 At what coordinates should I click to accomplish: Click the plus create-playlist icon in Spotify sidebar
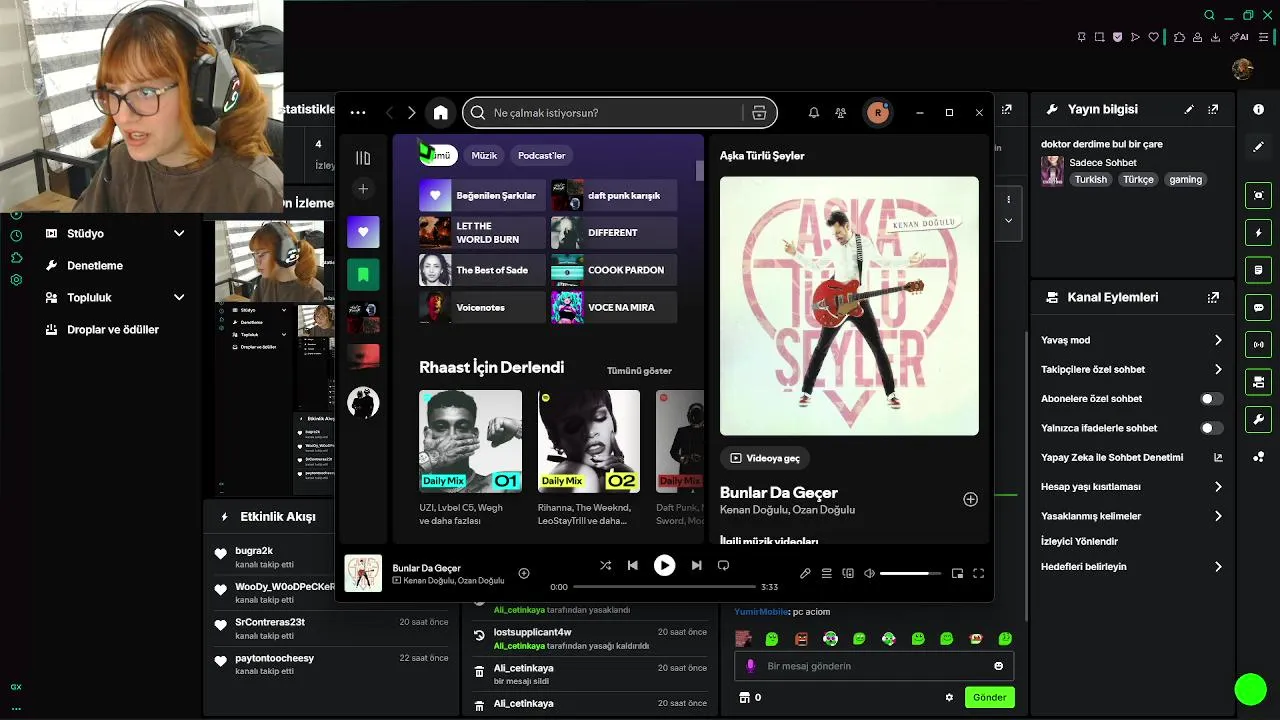363,189
